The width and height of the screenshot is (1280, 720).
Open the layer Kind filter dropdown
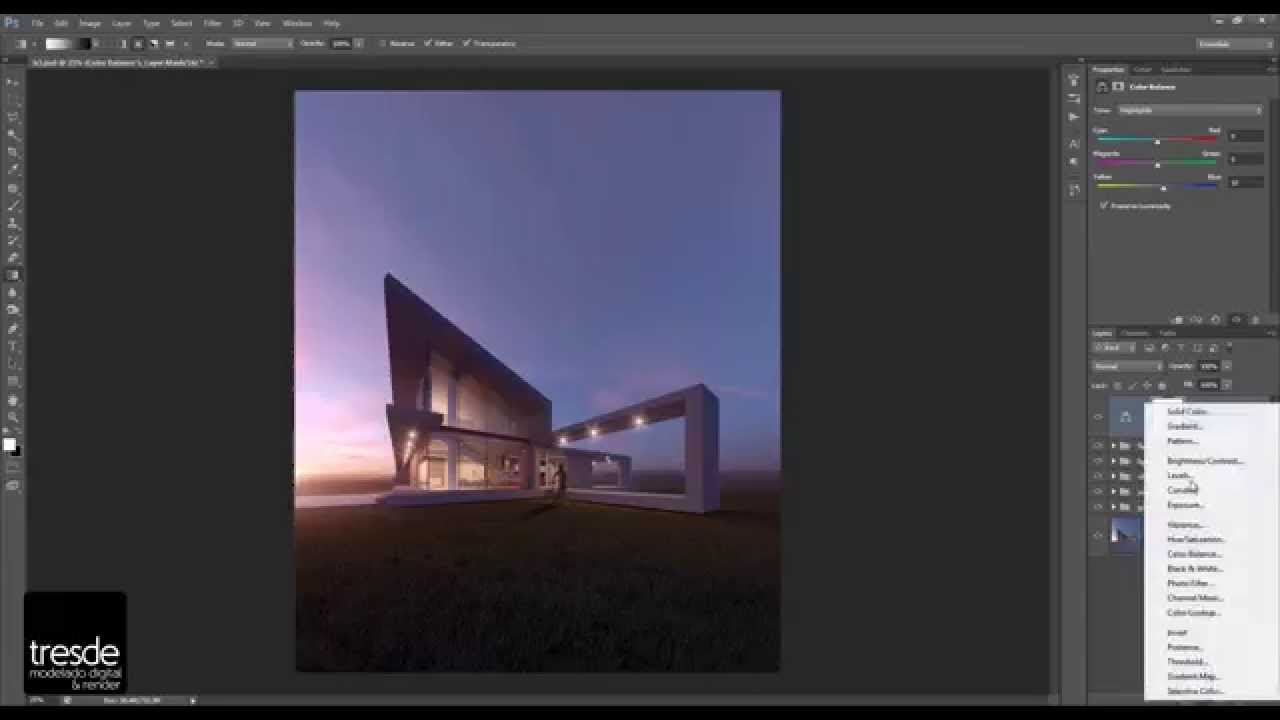(1114, 348)
